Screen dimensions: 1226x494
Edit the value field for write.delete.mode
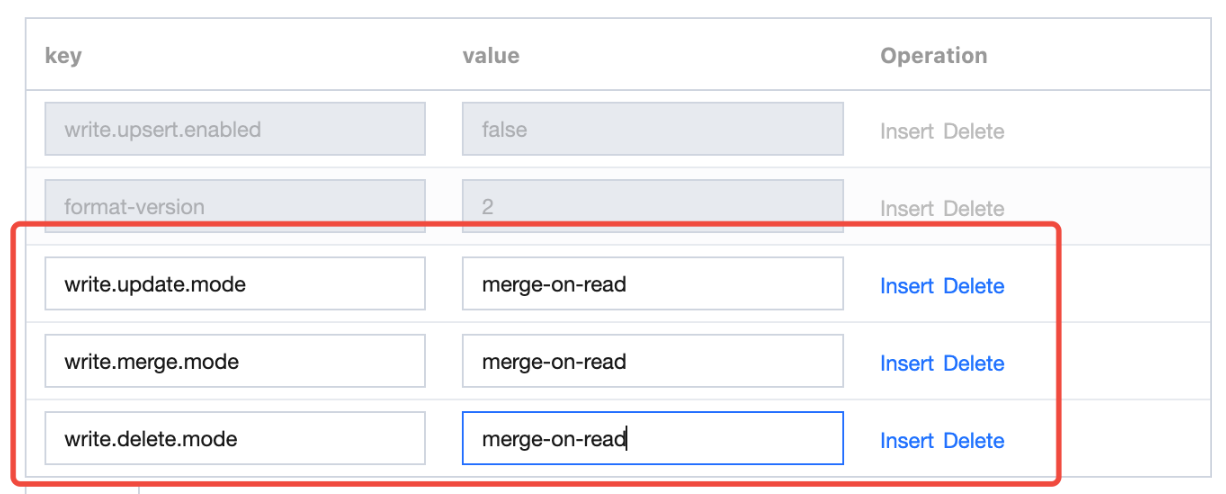coord(652,438)
